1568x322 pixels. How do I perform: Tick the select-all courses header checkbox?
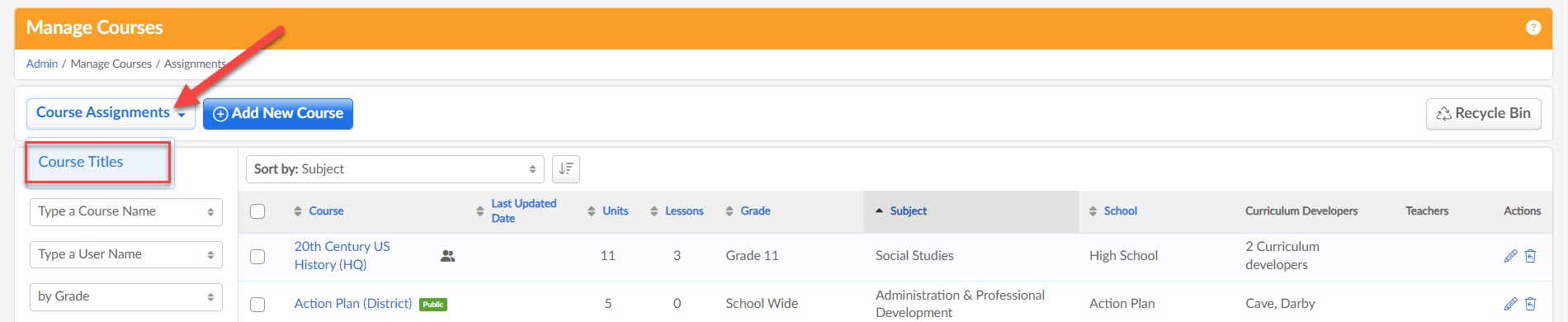click(257, 211)
